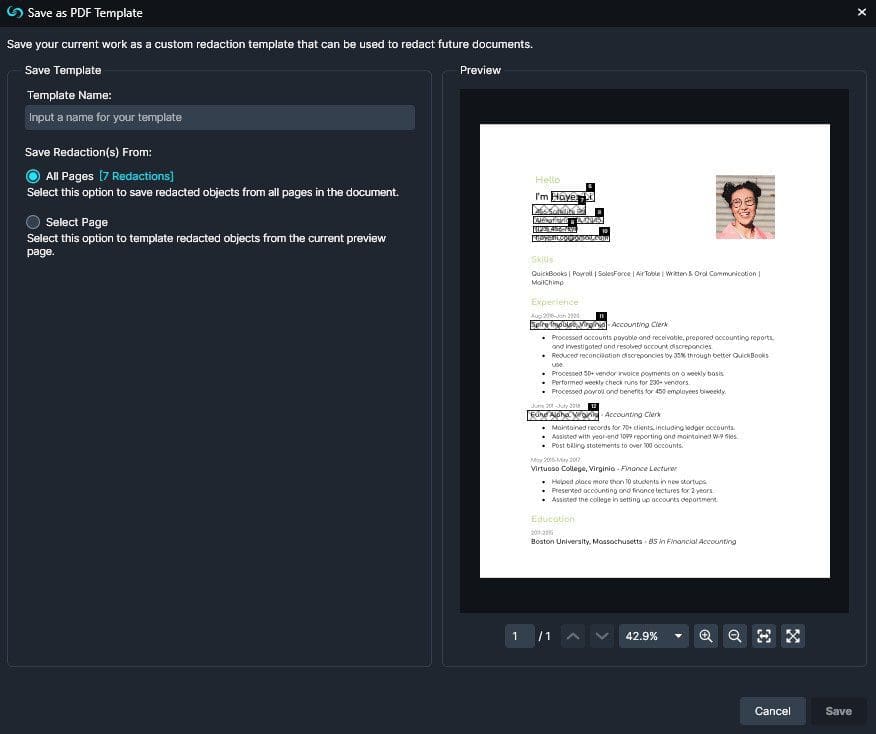Click the Cancel button
The height and width of the screenshot is (734, 876).
coord(772,711)
